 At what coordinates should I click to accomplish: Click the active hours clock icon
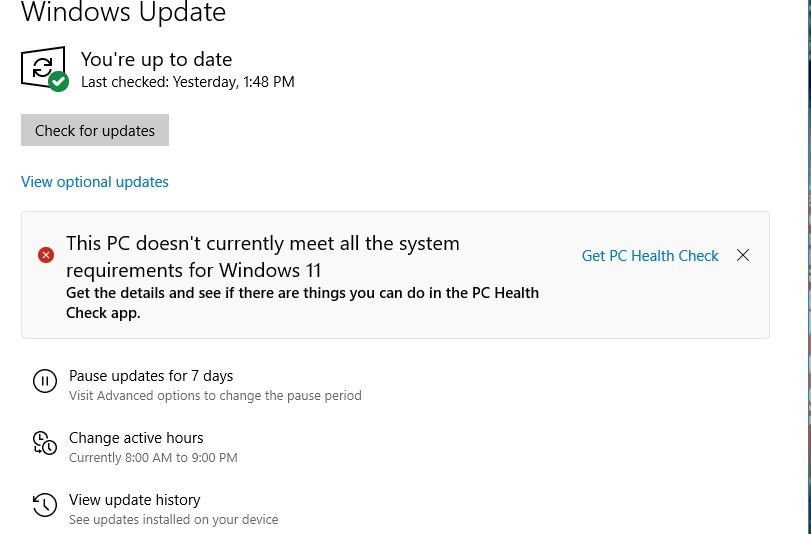pos(44,443)
